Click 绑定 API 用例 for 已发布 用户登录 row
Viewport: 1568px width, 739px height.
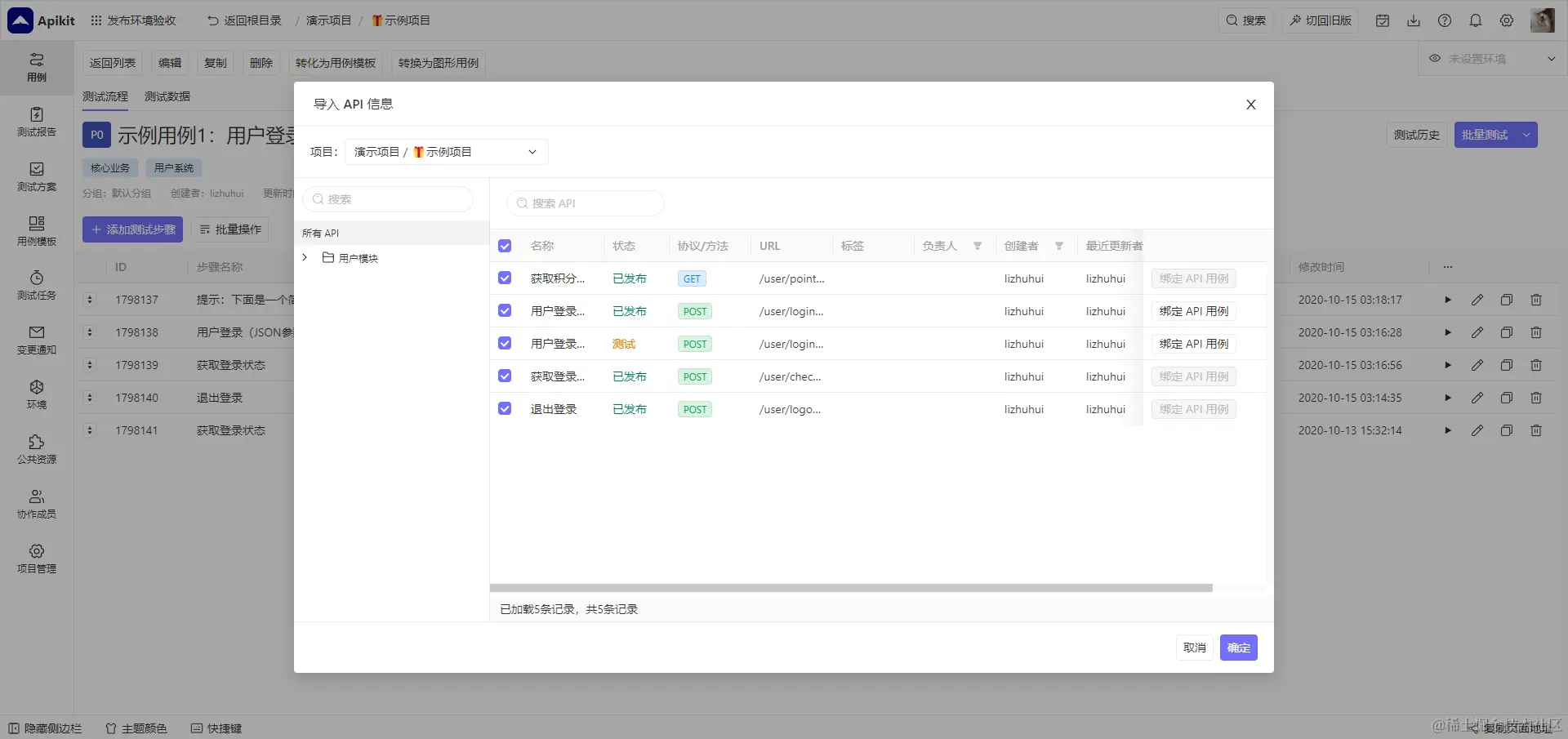pyautogui.click(x=1194, y=311)
